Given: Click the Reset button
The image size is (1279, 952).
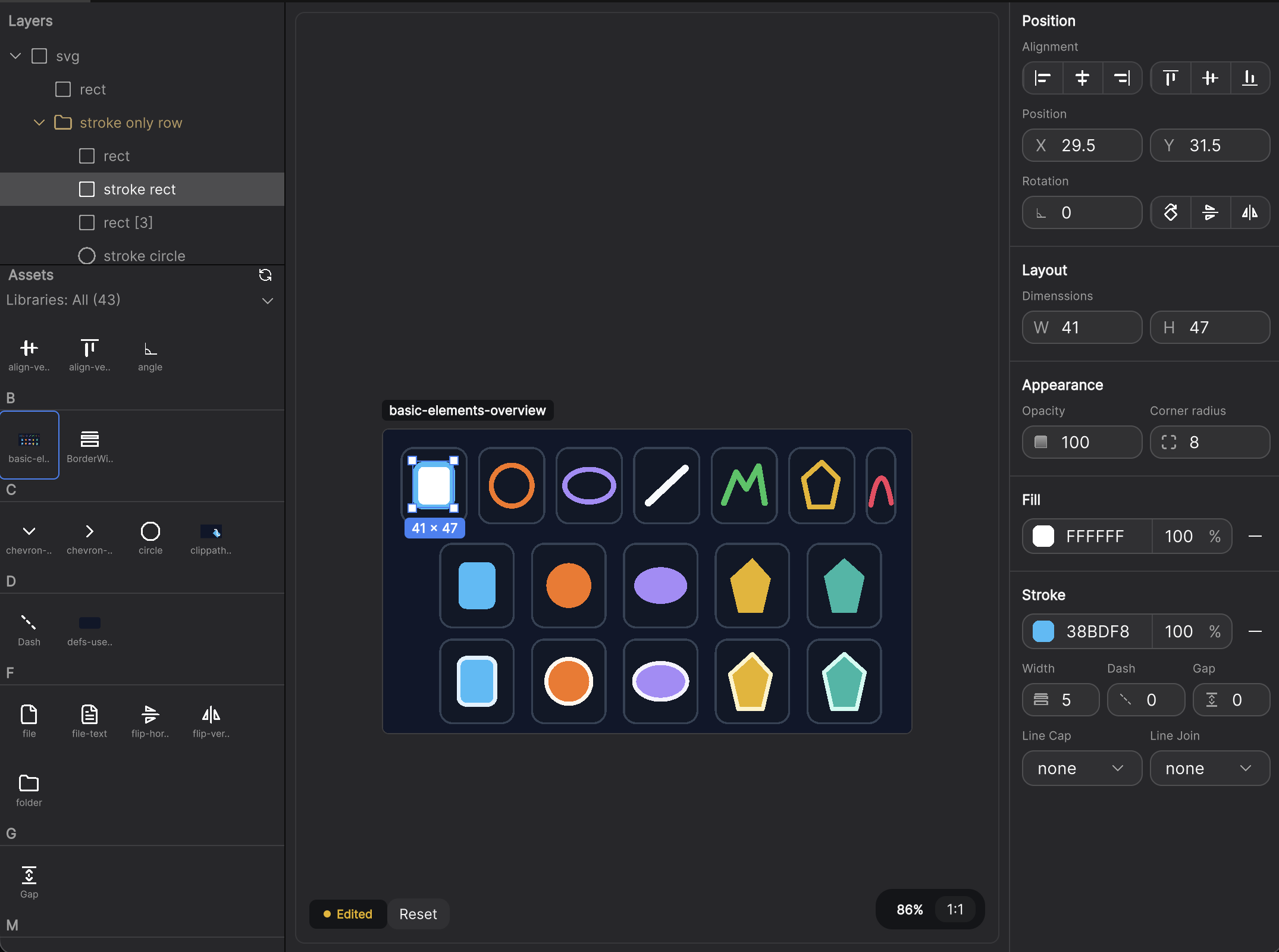Looking at the screenshot, I should [x=418, y=914].
